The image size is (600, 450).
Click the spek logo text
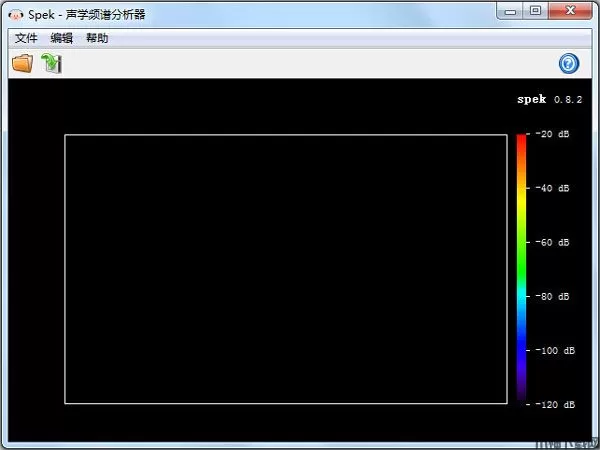532,99
